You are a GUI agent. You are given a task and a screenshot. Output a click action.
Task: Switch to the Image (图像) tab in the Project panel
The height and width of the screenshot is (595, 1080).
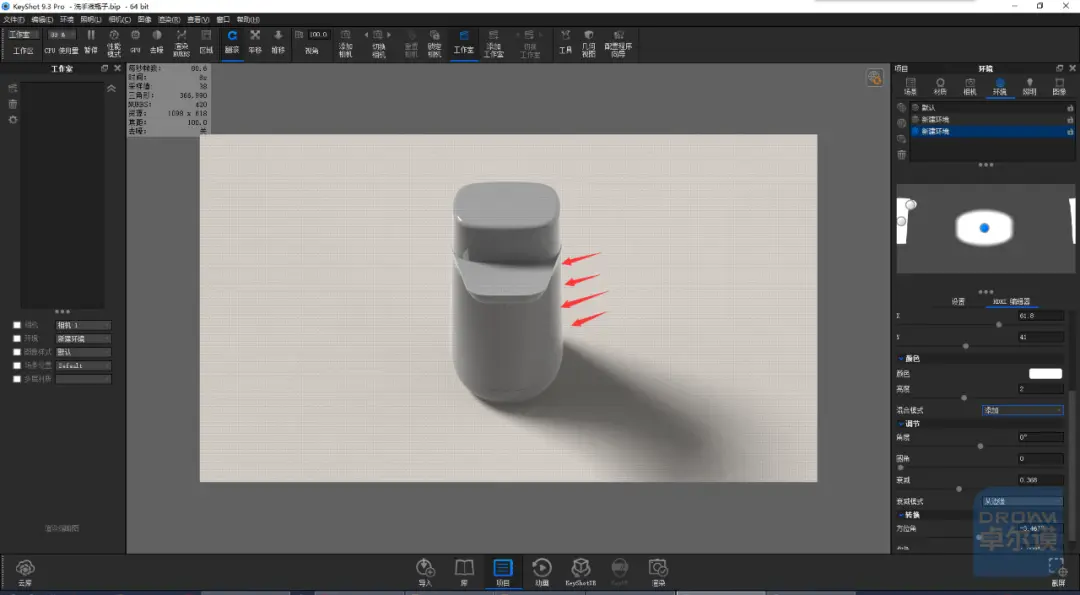click(1059, 87)
